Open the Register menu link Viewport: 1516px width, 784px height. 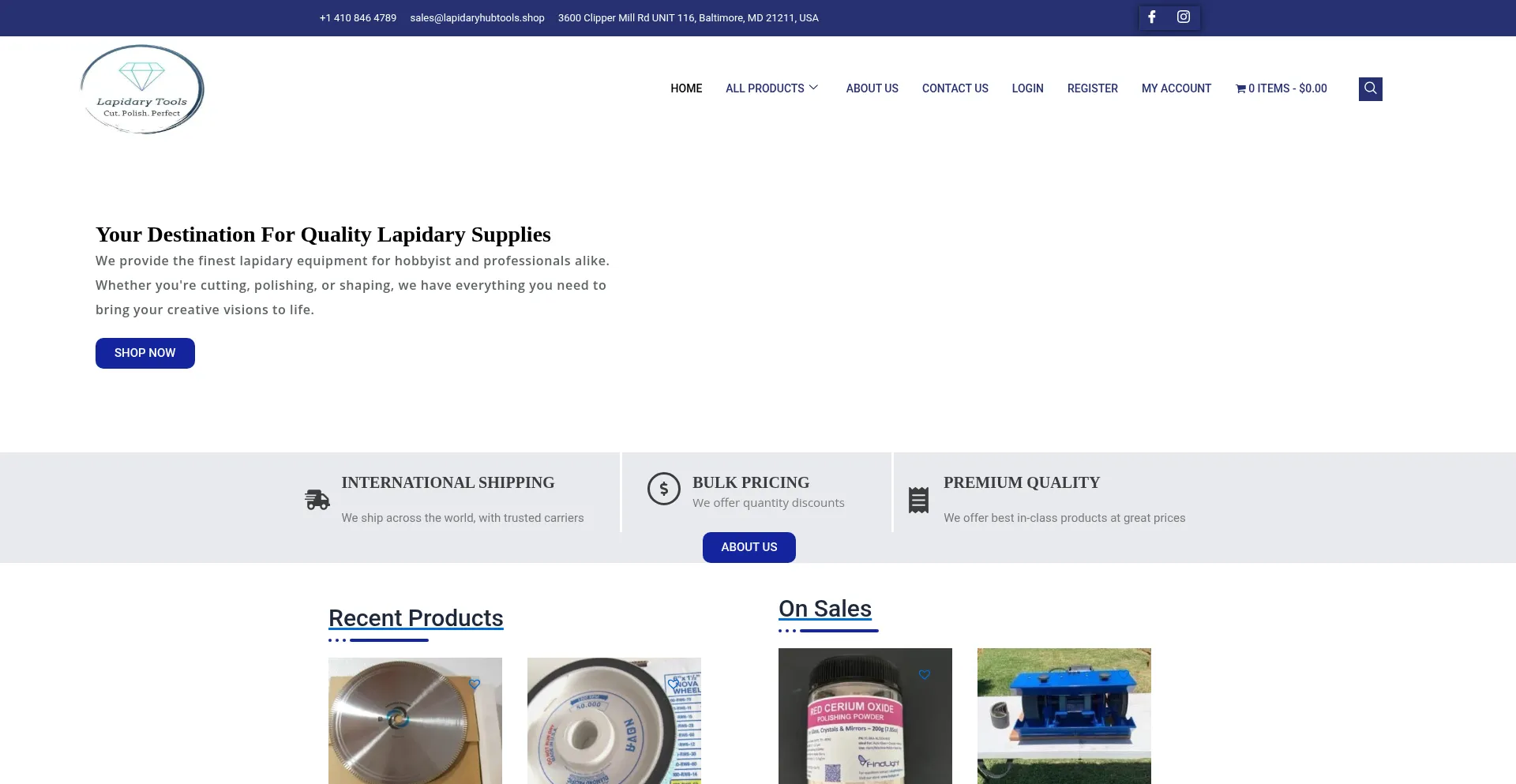[1093, 88]
